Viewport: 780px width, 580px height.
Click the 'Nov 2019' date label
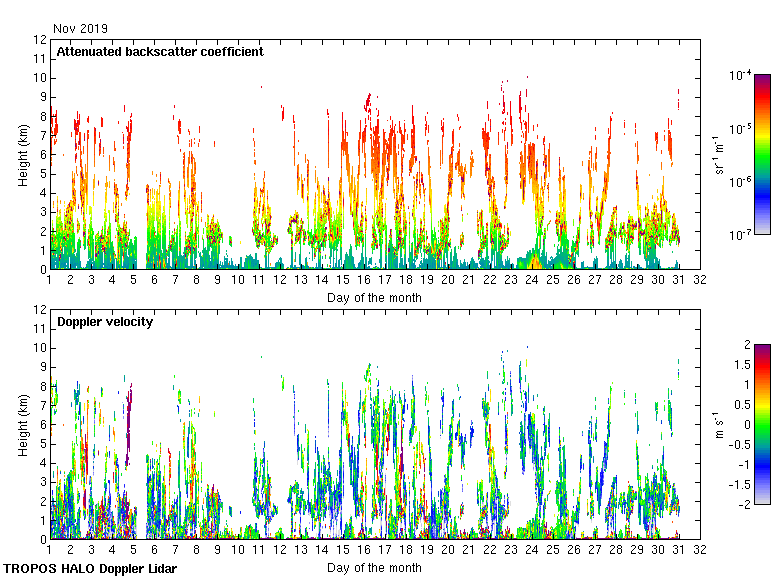[x=80, y=29]
